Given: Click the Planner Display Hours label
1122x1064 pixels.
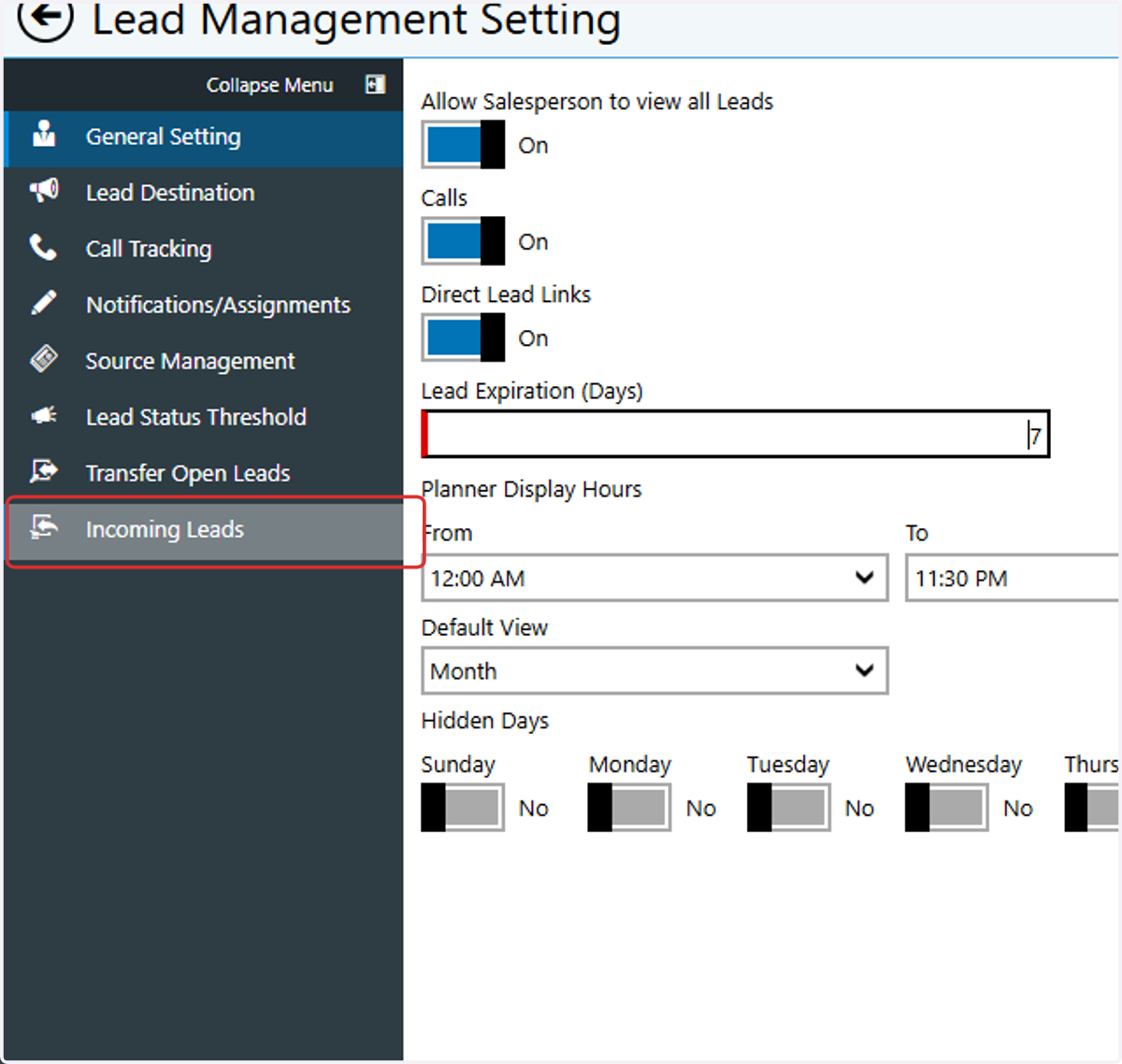Looking at the screenshot, I should (531, 489).
